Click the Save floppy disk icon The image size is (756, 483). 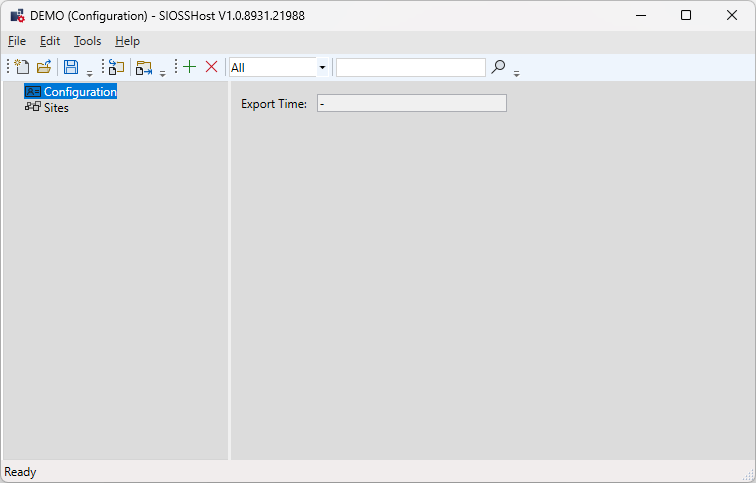71,67
